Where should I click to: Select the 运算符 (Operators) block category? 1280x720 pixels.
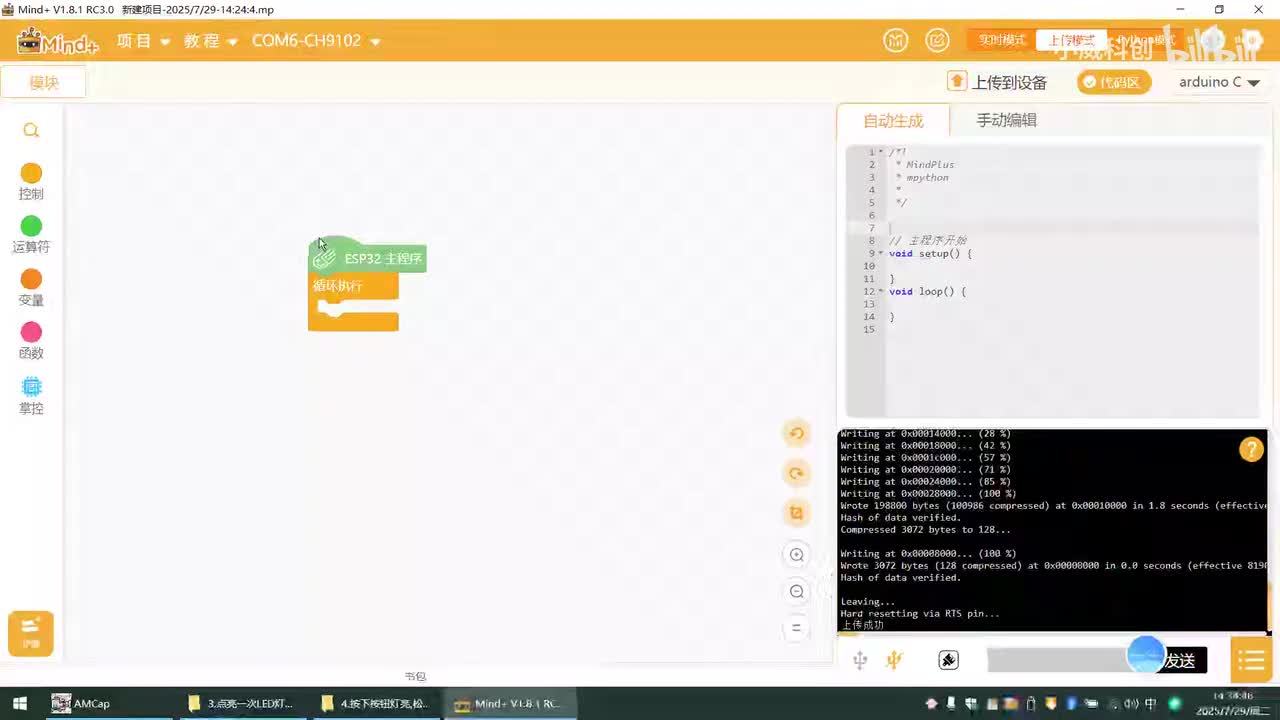pos(31,235)
